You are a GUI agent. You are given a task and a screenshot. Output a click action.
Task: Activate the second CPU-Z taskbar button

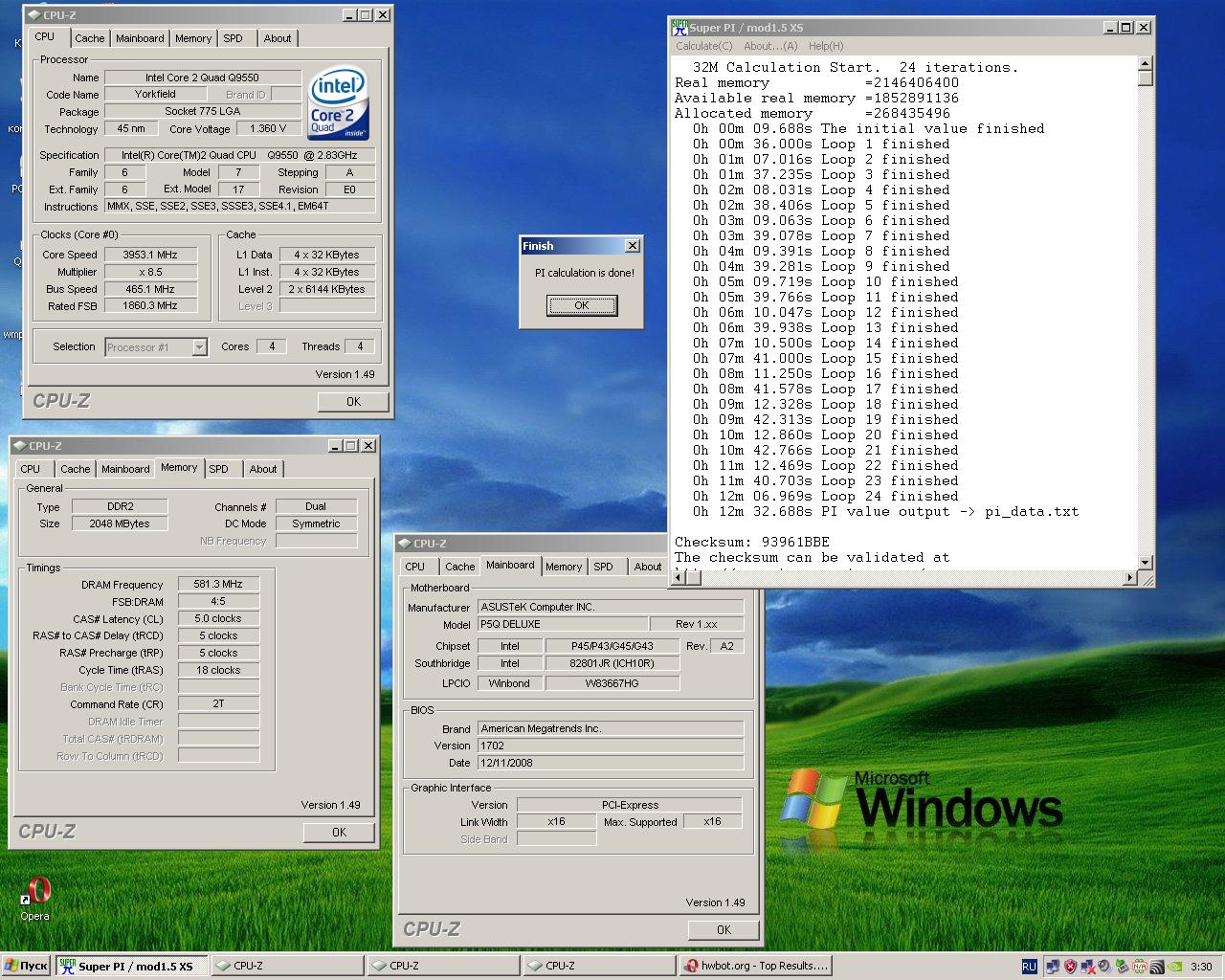pyautogui.click(x=443, y=966)
